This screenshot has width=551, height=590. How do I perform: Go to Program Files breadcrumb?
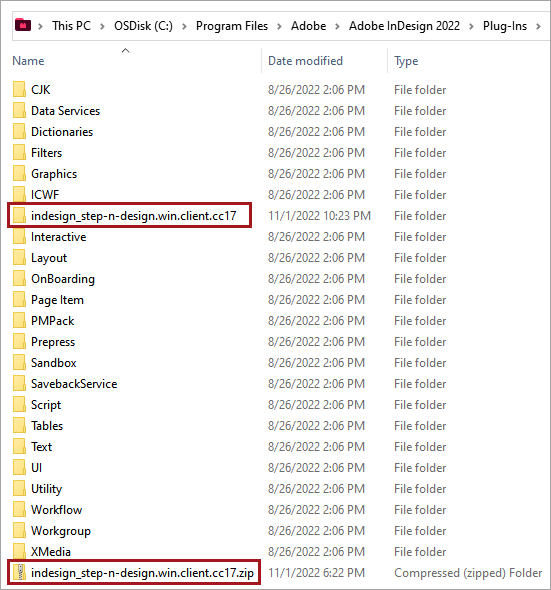(x=232, y=26)
